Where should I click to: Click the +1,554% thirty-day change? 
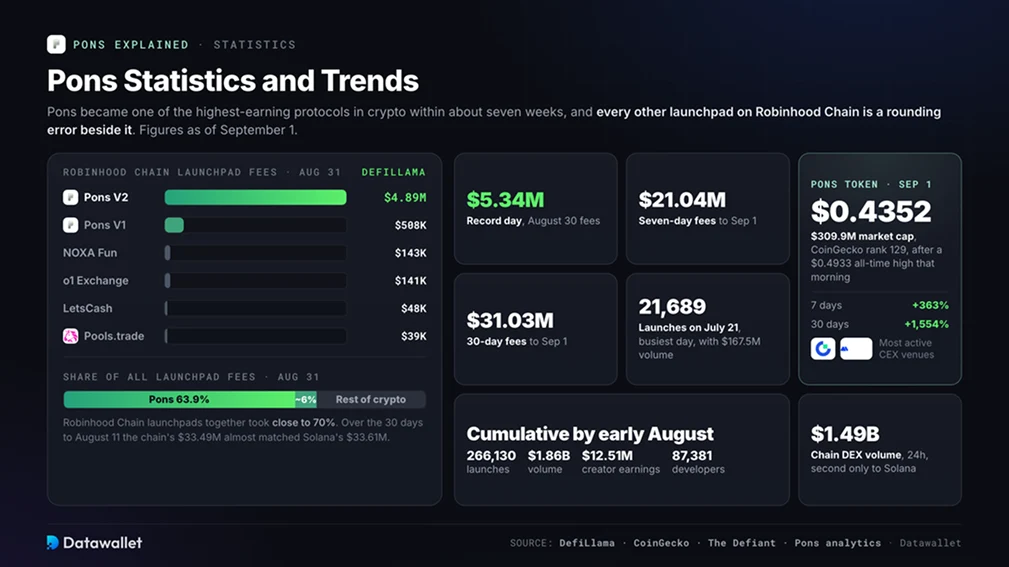[926, 324]
